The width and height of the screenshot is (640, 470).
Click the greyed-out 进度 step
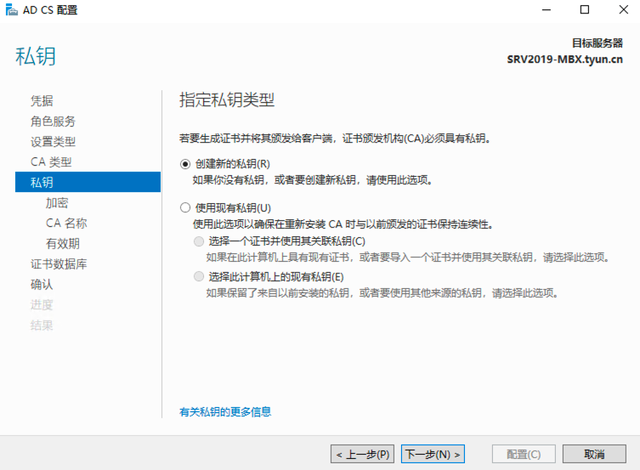coord(42,305)
